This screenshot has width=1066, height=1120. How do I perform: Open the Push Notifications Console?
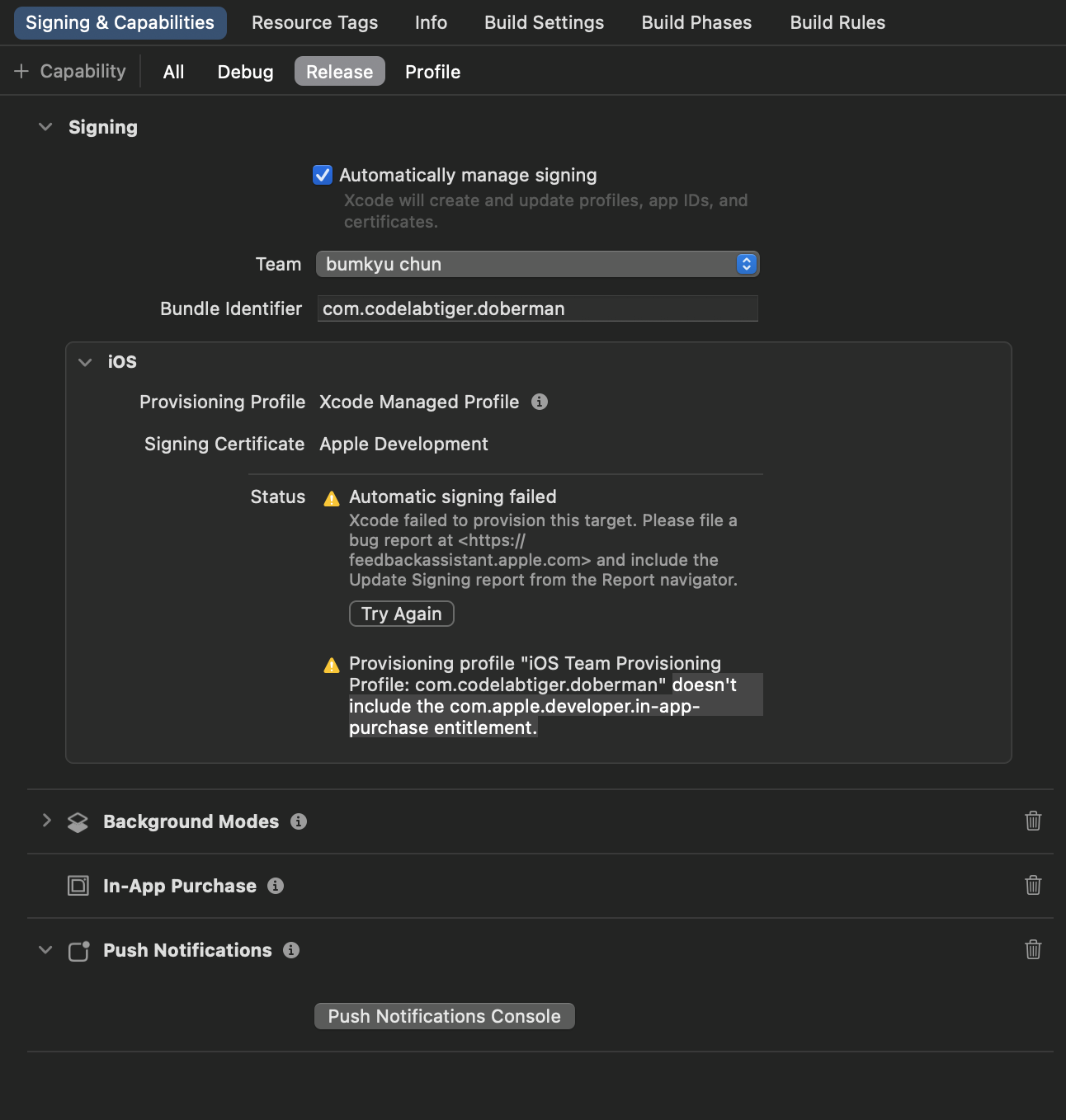[445, 1016]
